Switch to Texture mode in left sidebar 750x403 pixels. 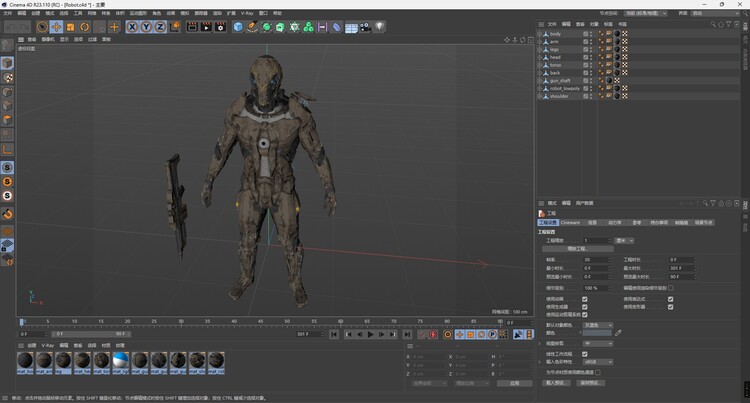coord(7,77)
